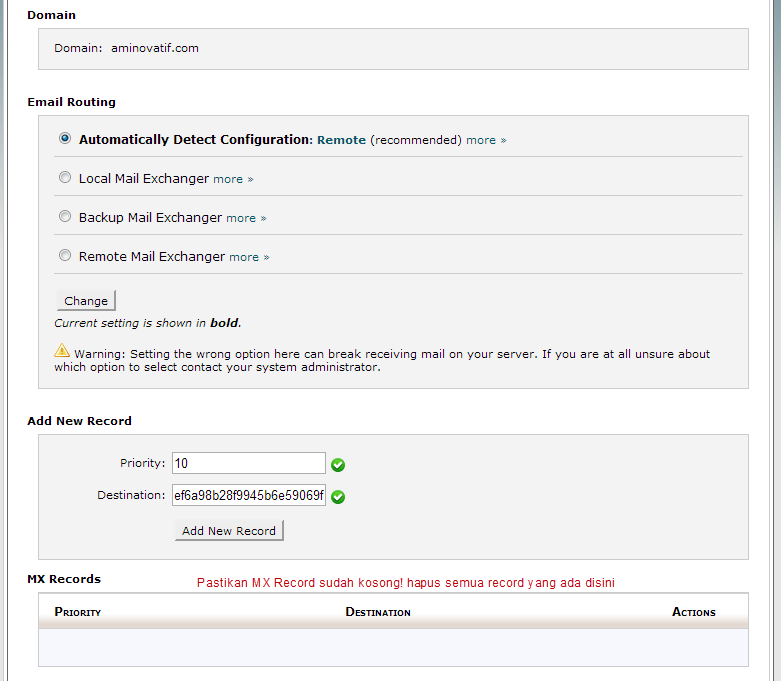781x681 pixels.
Task: Expand 'more' next to Local Mail Exchanger
Action: pyautogui.click(x=233, y=179)
